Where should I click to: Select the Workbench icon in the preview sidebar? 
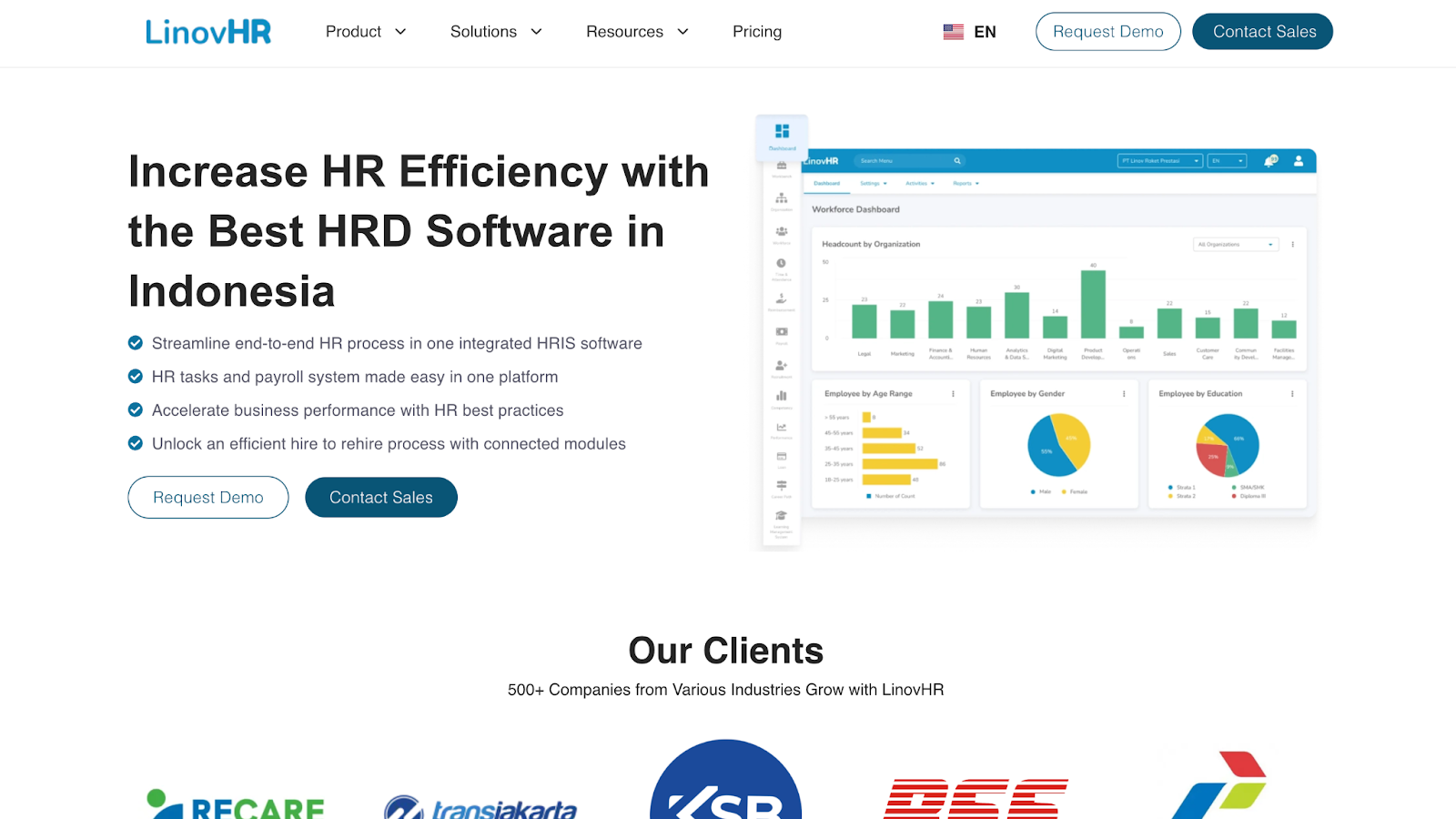[782, 166]
